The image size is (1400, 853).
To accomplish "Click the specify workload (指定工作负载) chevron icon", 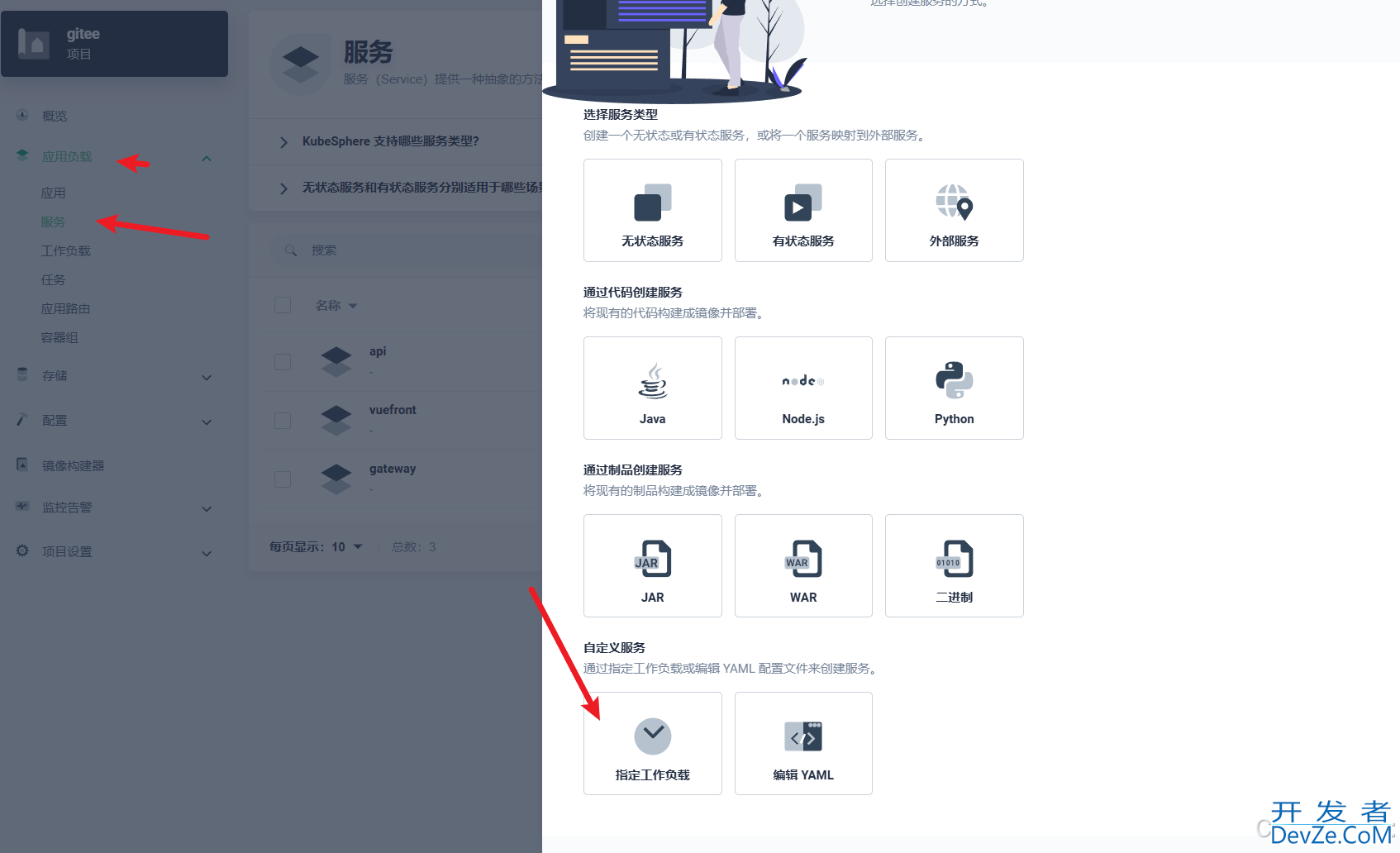I will 653,736.
